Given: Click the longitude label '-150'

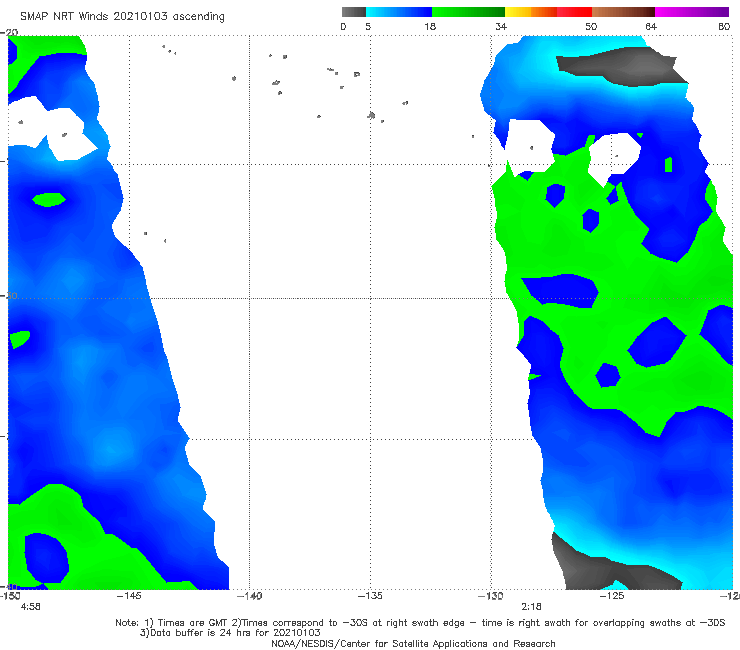Looking at the screenshot, I should click(x=10, y=596).
